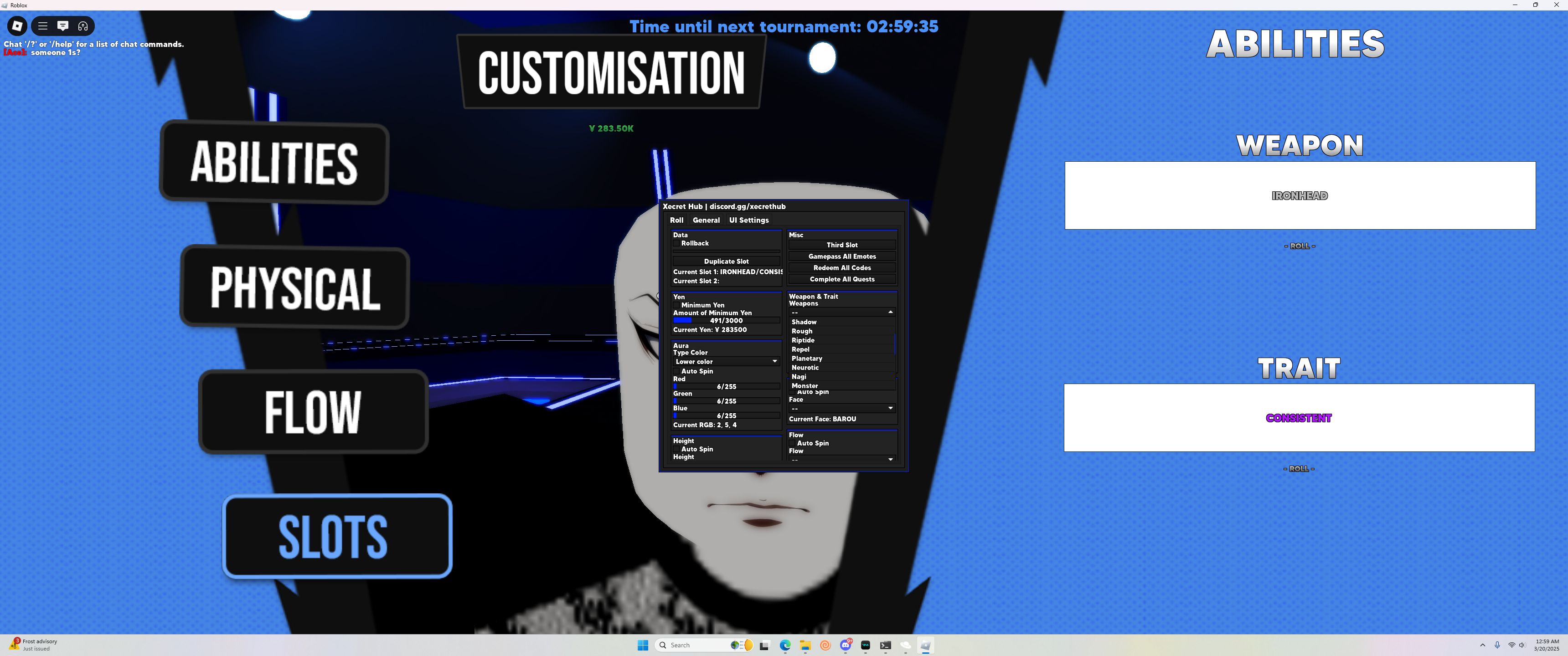Toggle the Minimum Yen checkbox
This screenshot has height=656, width=1568.
click(676, 306)
